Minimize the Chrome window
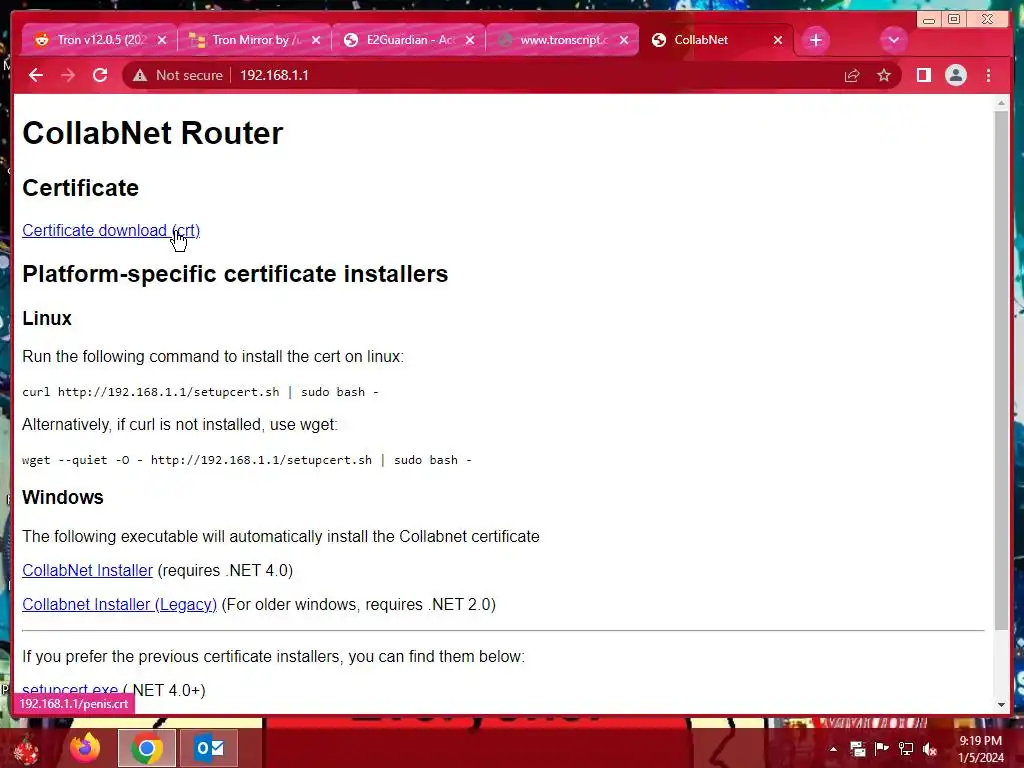This screenshot has width=1024, height=768. (x=929, y=19)
